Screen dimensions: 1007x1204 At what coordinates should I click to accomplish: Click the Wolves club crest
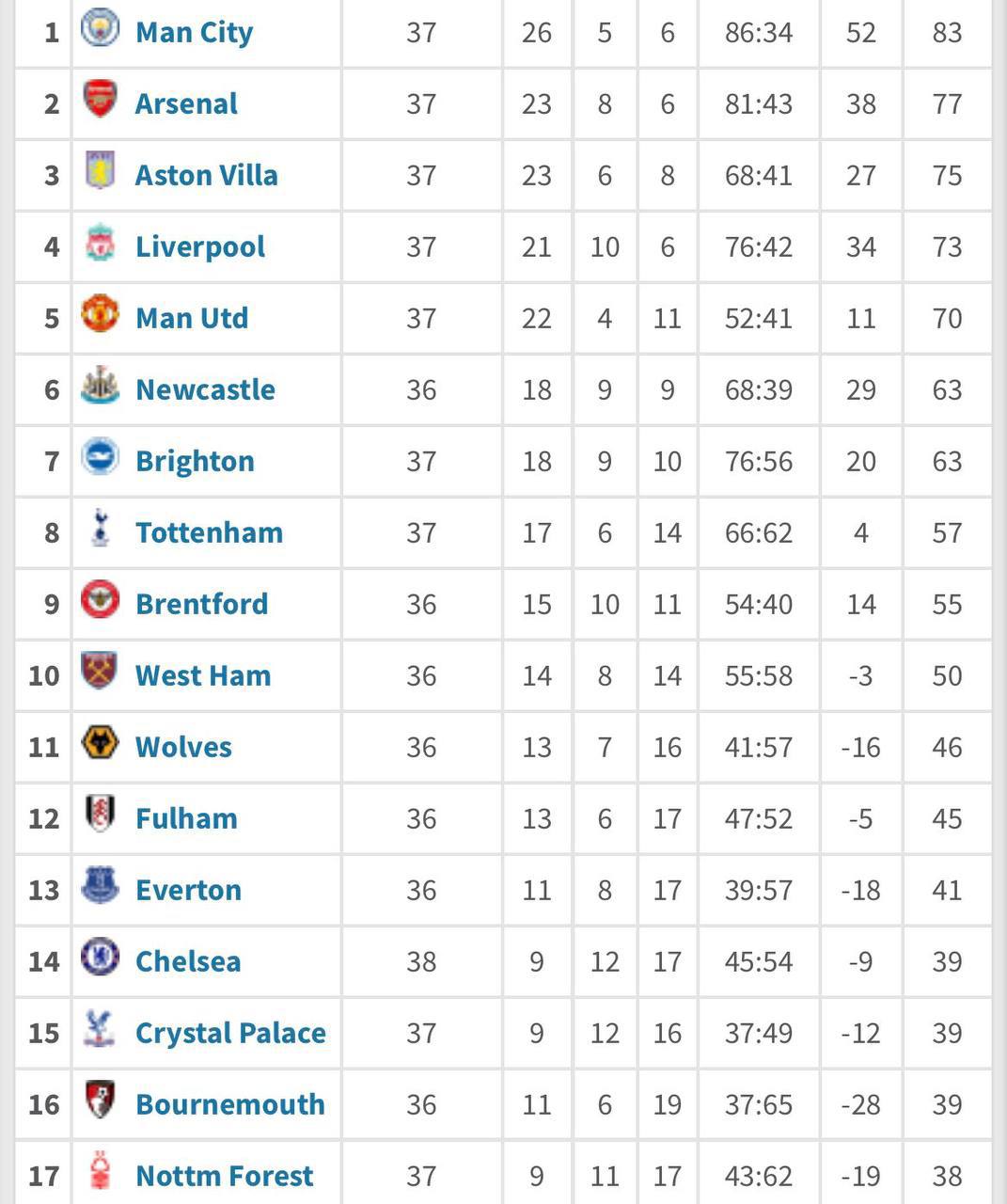tap(100, 742)
